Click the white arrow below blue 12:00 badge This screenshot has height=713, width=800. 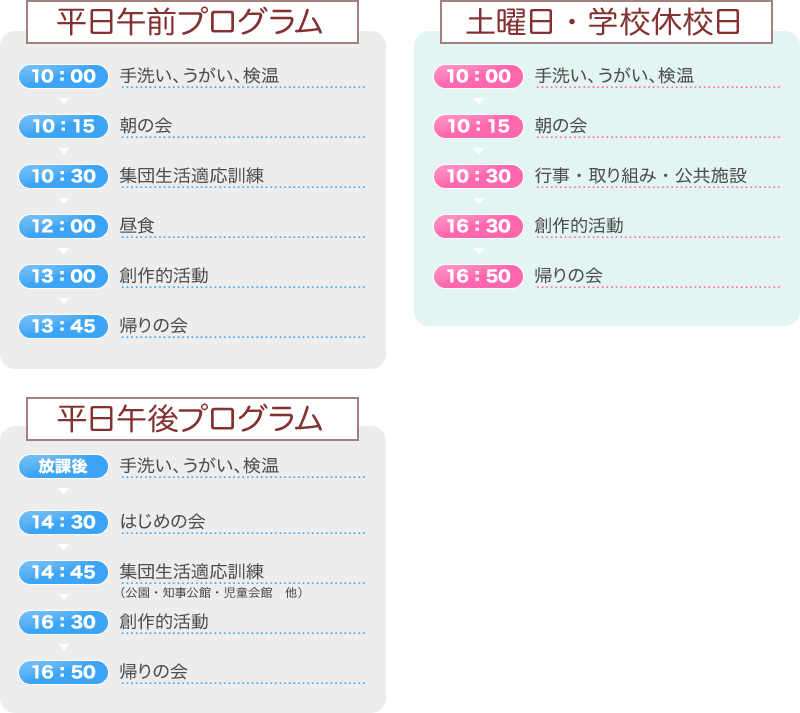(x=63, y=251)
